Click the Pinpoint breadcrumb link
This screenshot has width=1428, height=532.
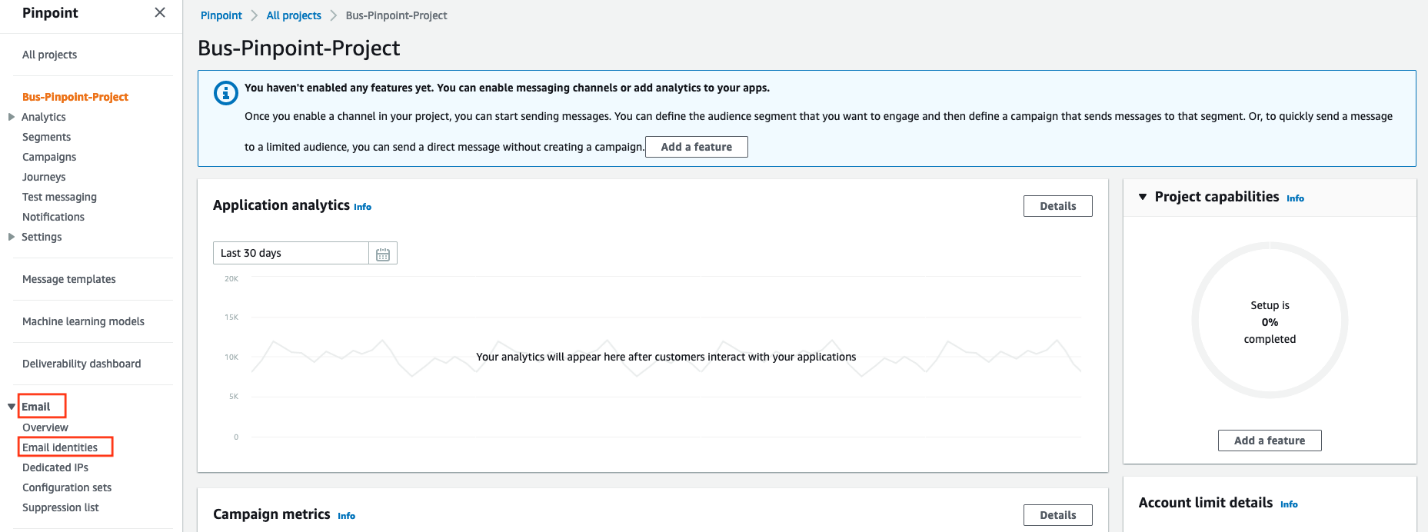221,16
